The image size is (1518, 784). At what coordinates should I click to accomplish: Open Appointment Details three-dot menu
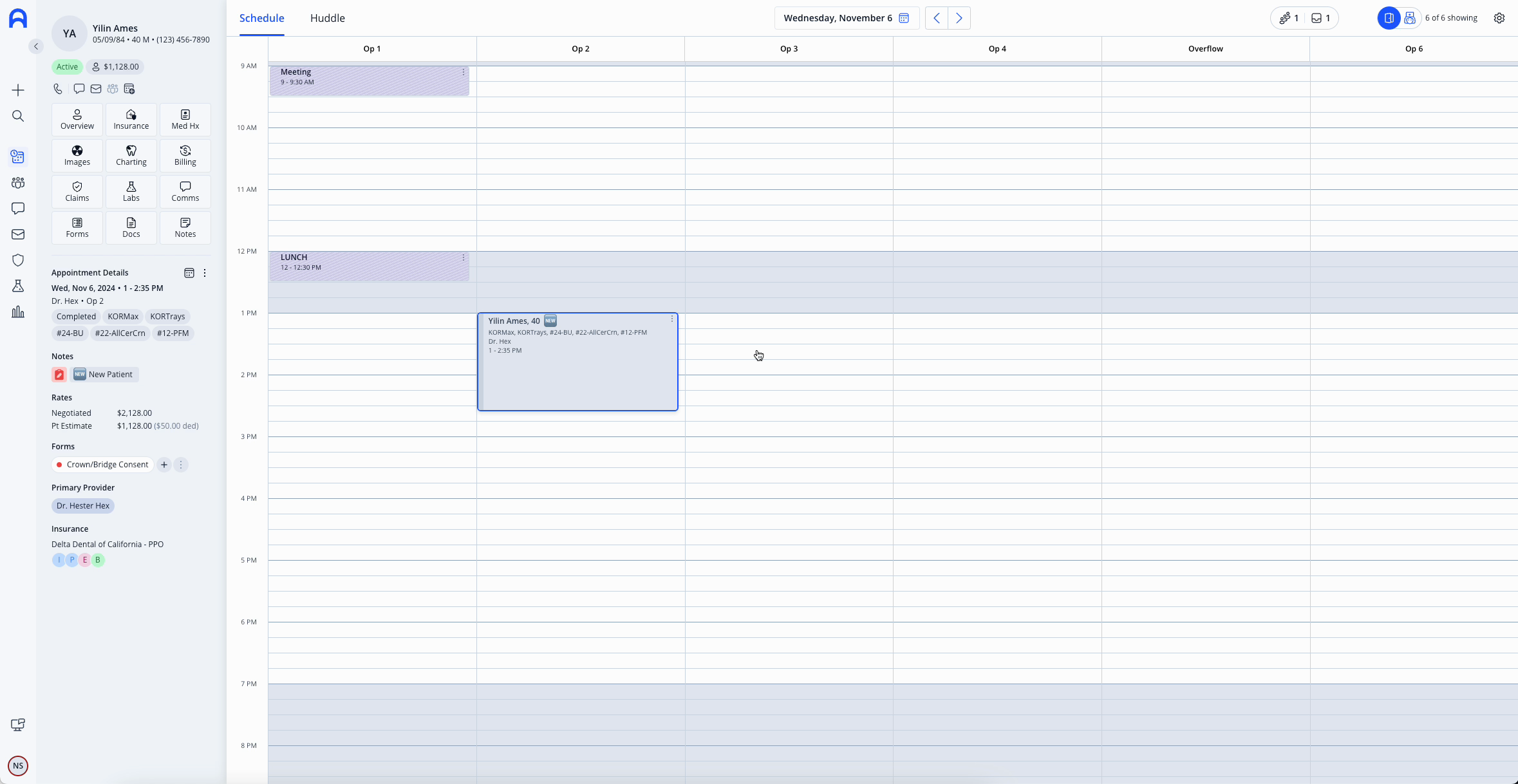coord(205,273)
